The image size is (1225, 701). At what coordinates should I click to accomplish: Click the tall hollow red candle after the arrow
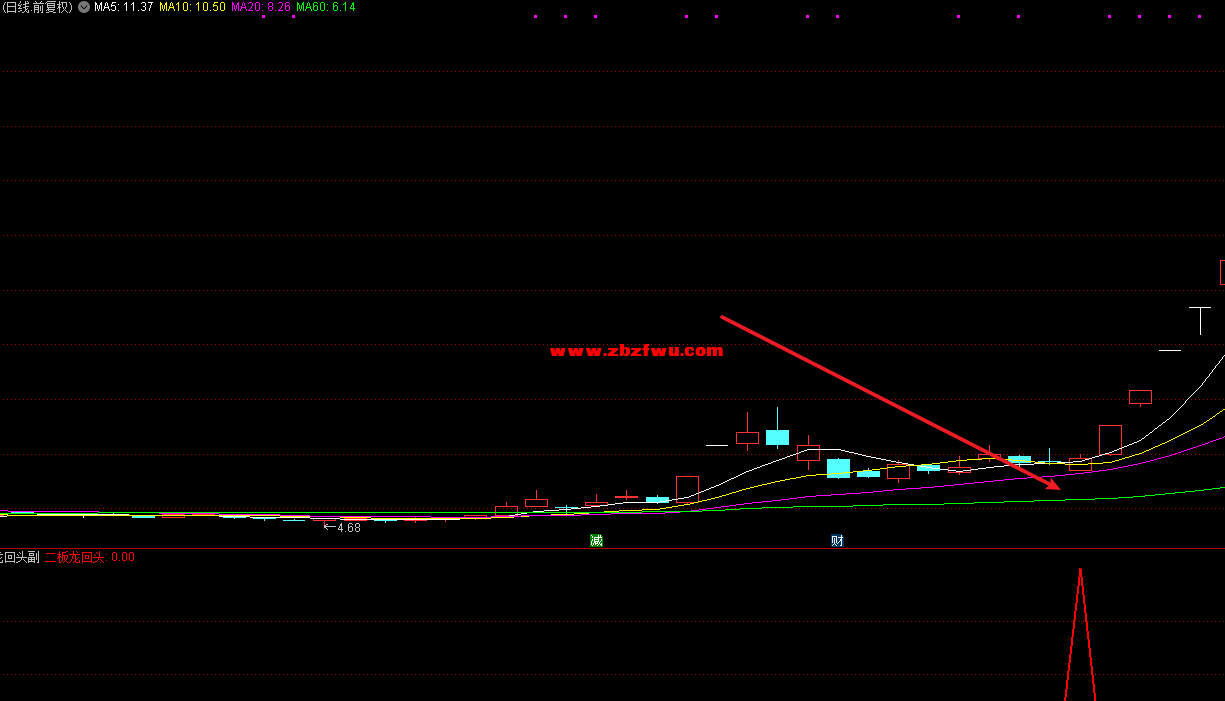coord(1110,440)
